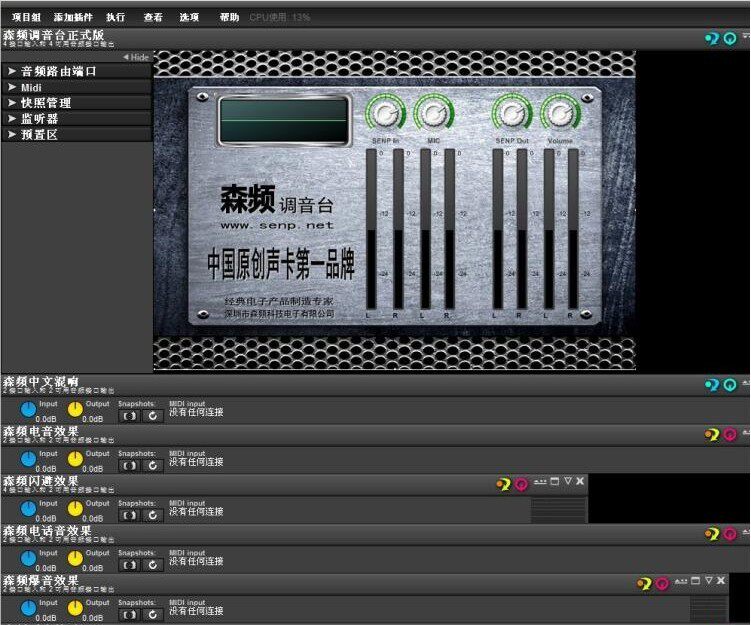Click Hide to collapse the side panel
The width and height of the screenshot is (751, 625).
[136, 57]
